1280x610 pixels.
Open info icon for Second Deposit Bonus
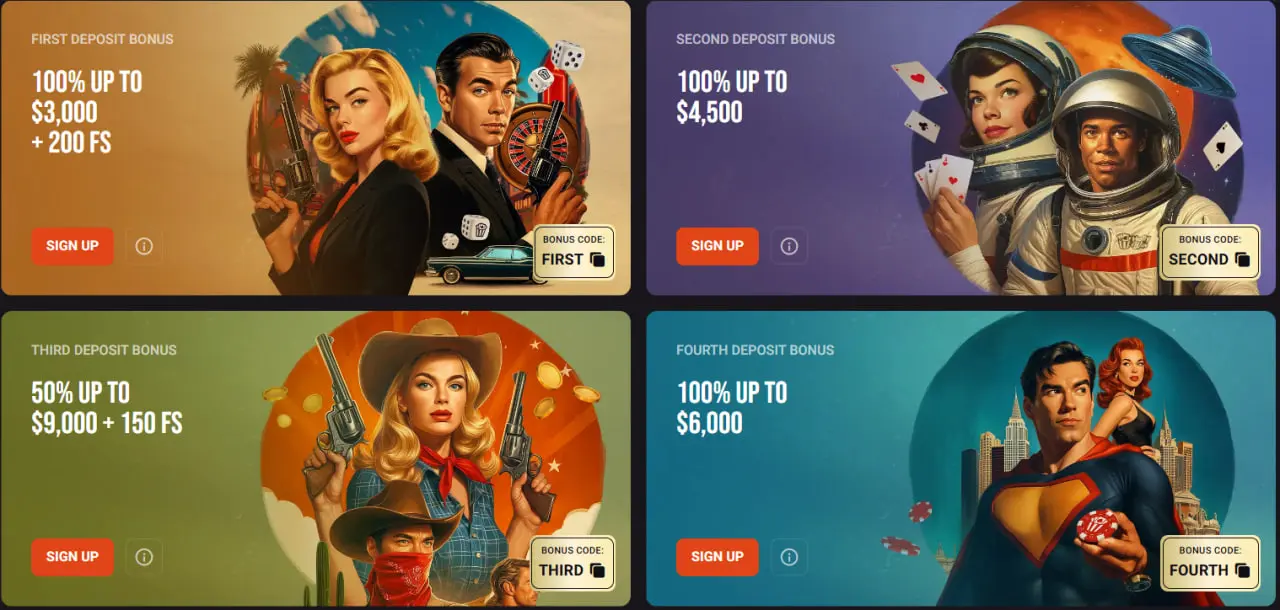(789, 246)
